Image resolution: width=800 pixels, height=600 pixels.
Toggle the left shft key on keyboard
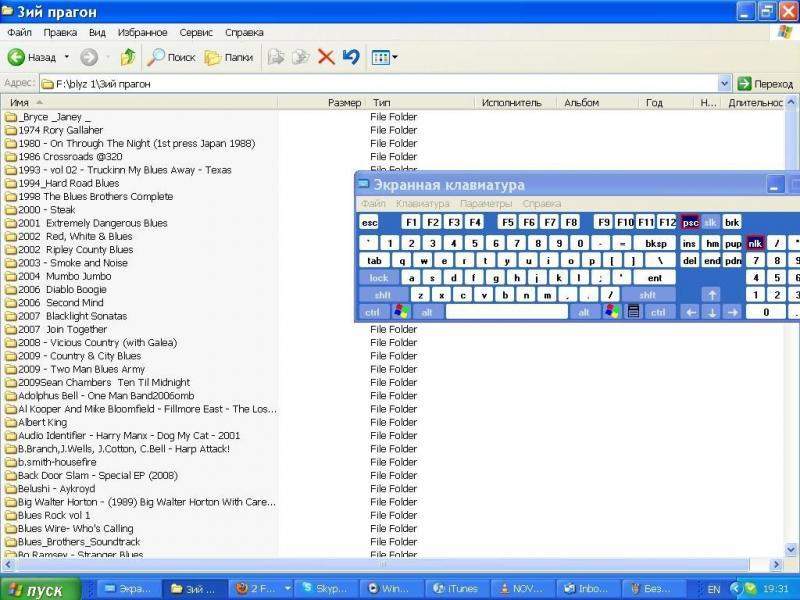(383, 295)
